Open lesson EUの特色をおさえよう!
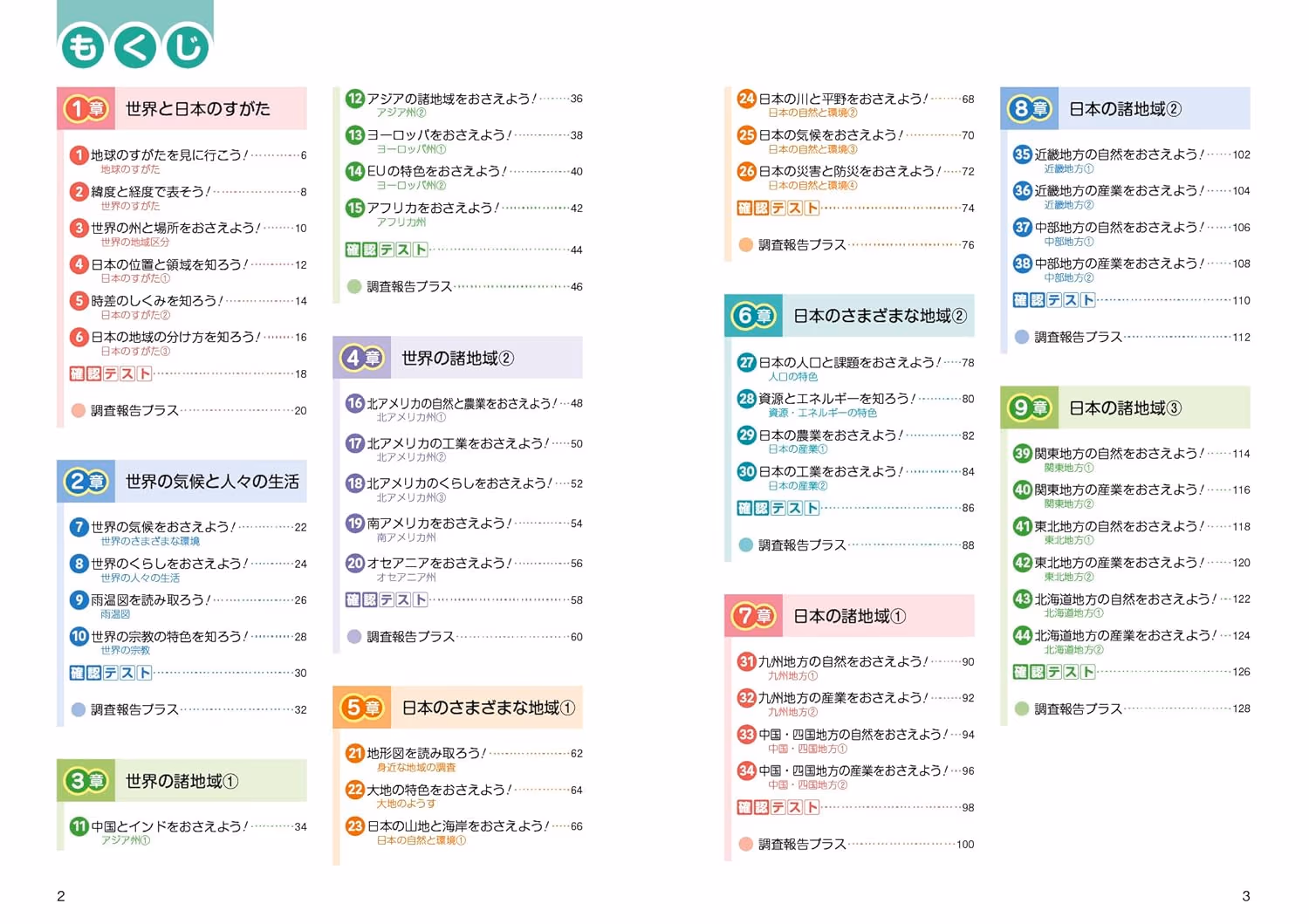This screenshot has height=924, width=1309. pos(436,171)
